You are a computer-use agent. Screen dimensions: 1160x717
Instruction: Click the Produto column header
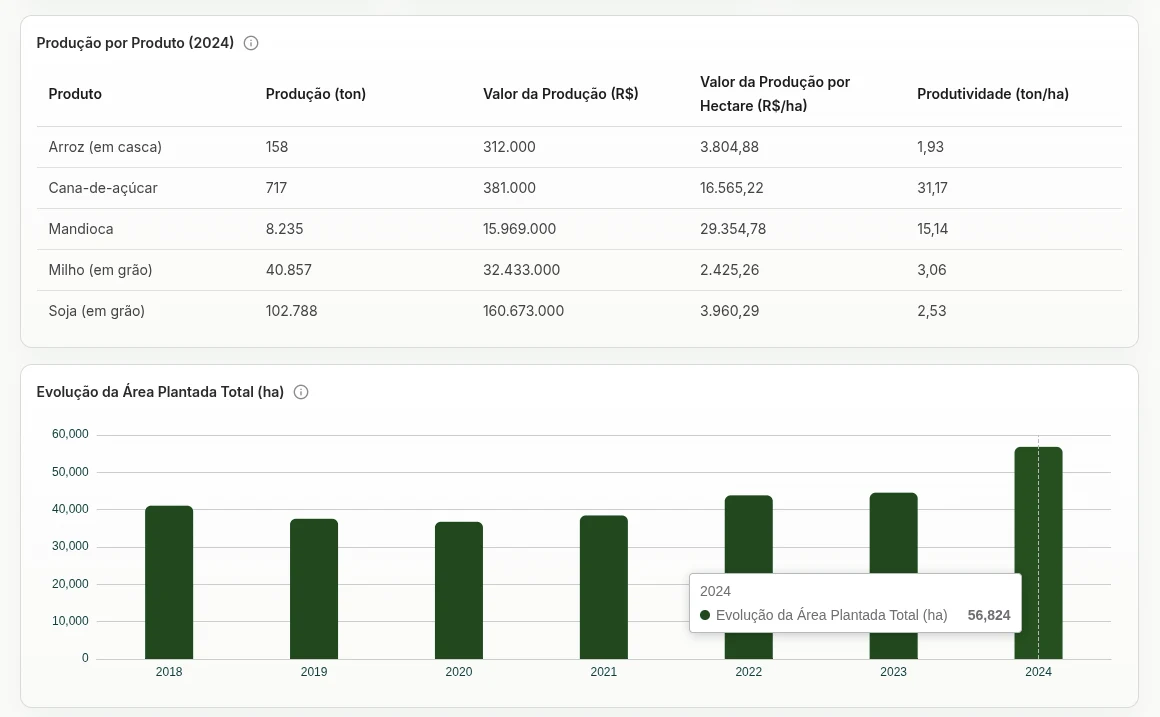click(75, 94)
